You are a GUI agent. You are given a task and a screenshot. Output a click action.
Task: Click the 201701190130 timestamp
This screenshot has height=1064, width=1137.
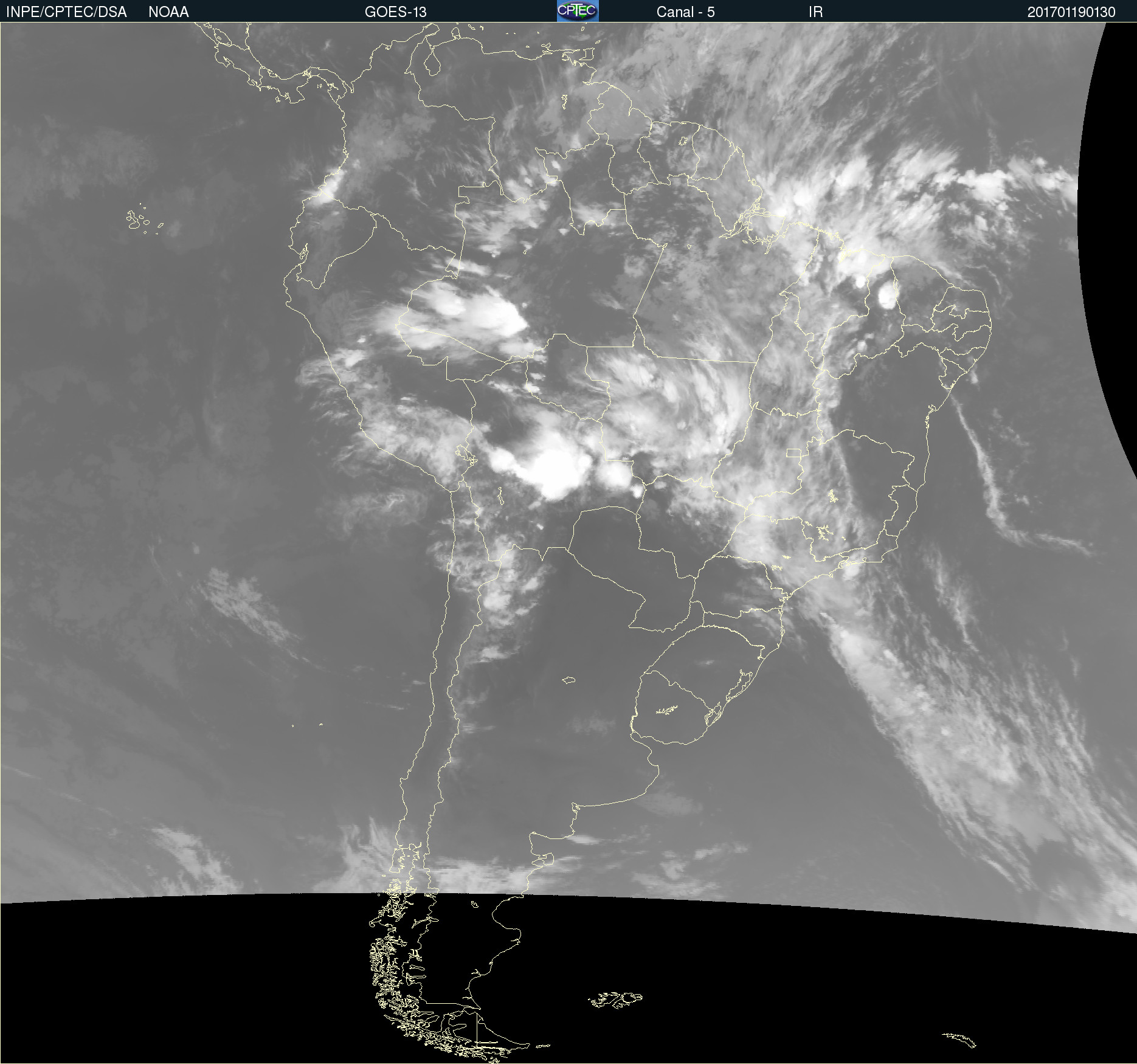[1071, 12]
